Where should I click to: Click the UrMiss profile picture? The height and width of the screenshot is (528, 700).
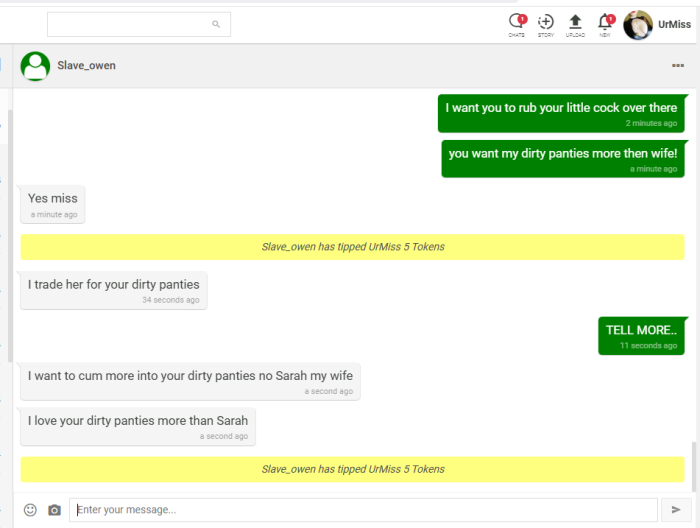pos(637,25)
